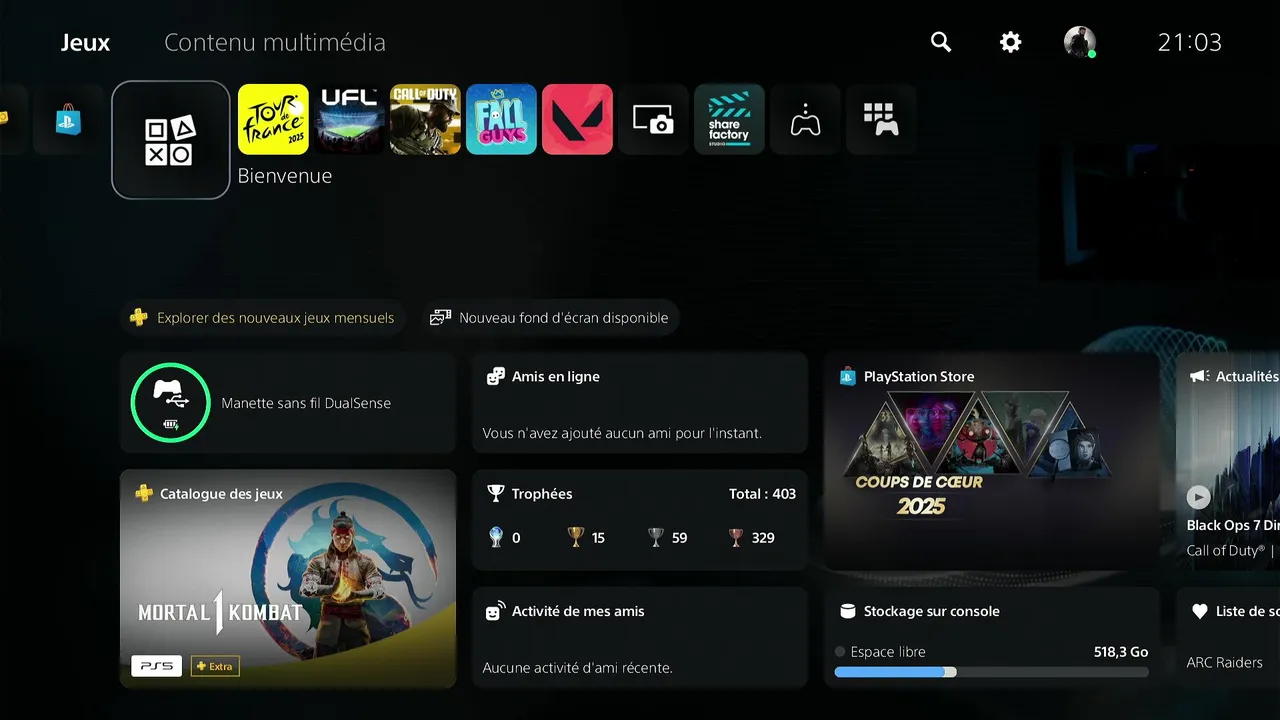Click the Trophées cup icon
This screenshot has height=720, width=1280.
[x=495, y=493]
